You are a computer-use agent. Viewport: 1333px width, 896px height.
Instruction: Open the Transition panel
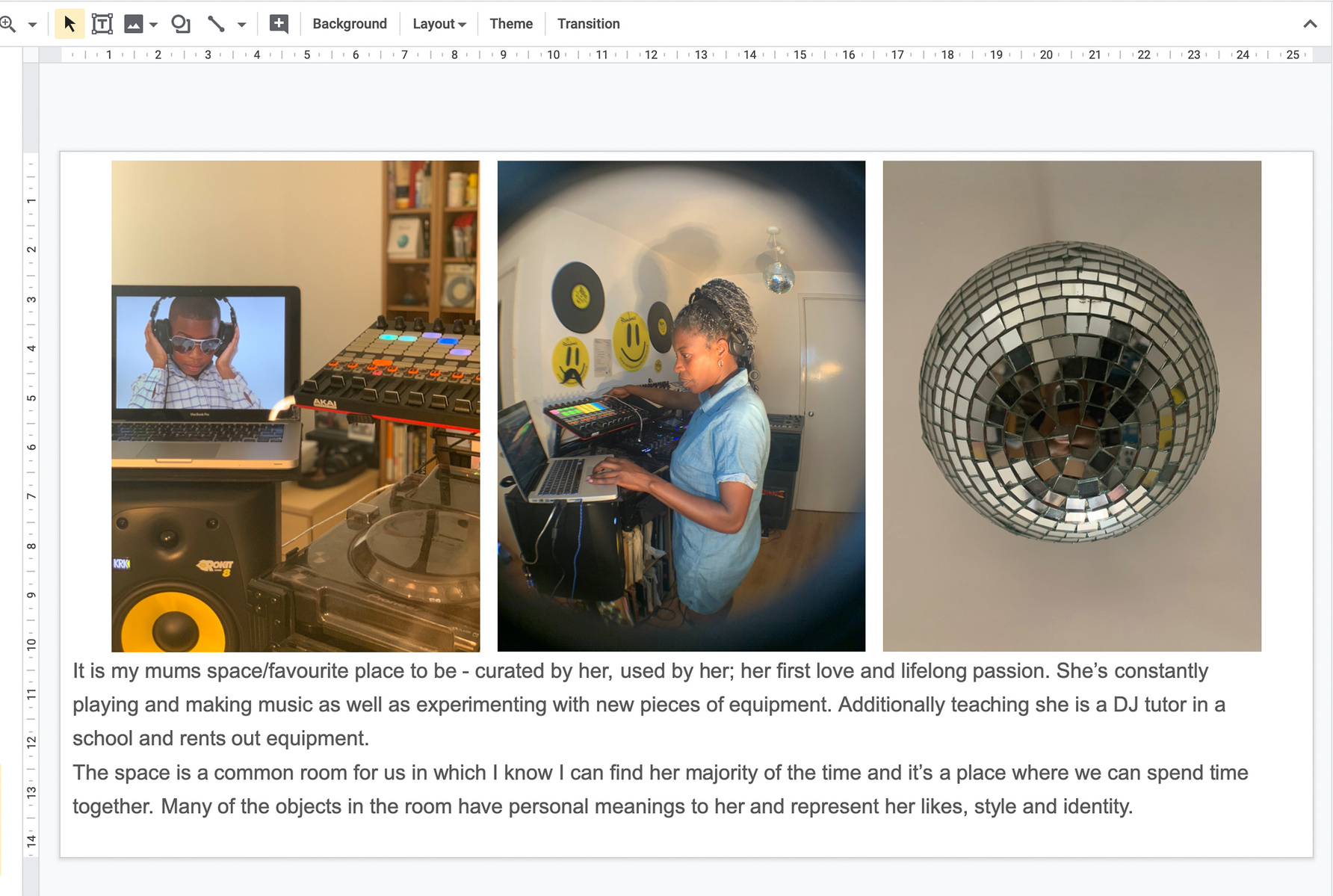click(x=589, y=24)
